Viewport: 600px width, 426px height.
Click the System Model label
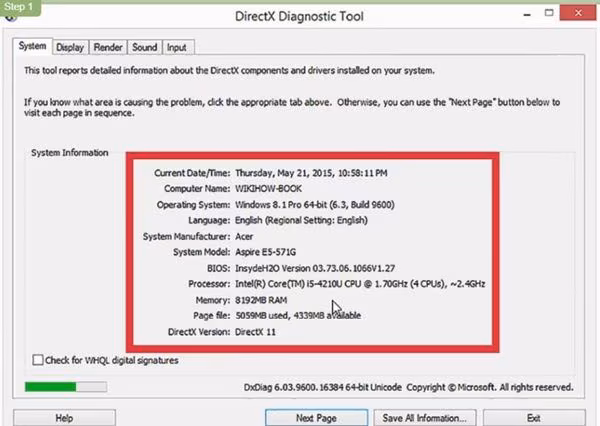tap(202, 252)
